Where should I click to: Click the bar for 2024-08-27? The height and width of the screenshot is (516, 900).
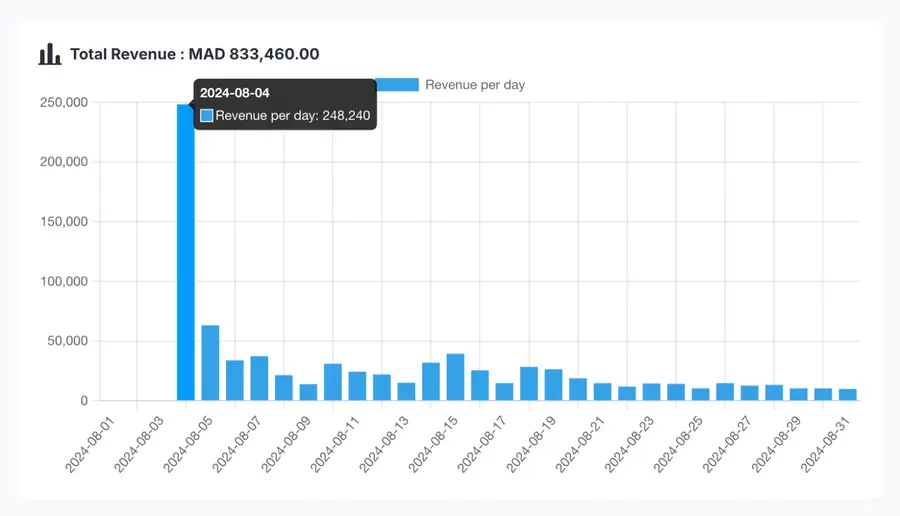pyautogui.click(x=750, y=393)
